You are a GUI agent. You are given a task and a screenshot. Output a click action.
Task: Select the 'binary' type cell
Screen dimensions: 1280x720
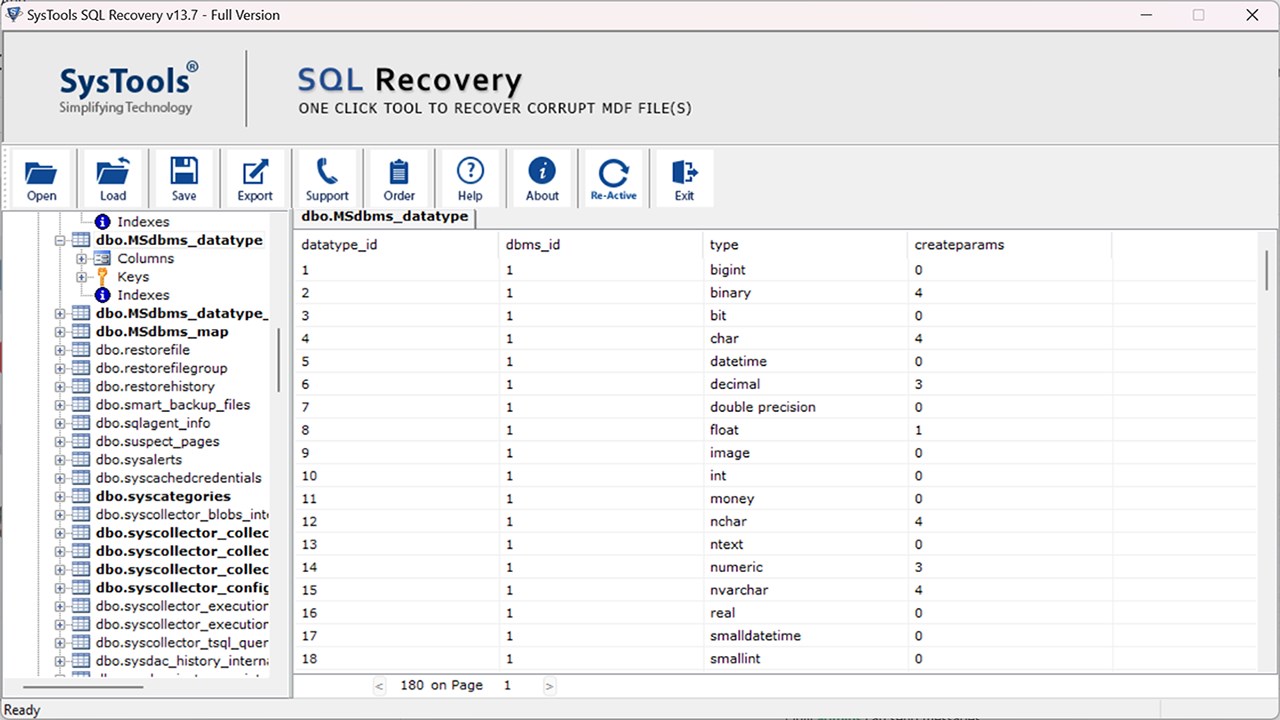pos(805,293)
